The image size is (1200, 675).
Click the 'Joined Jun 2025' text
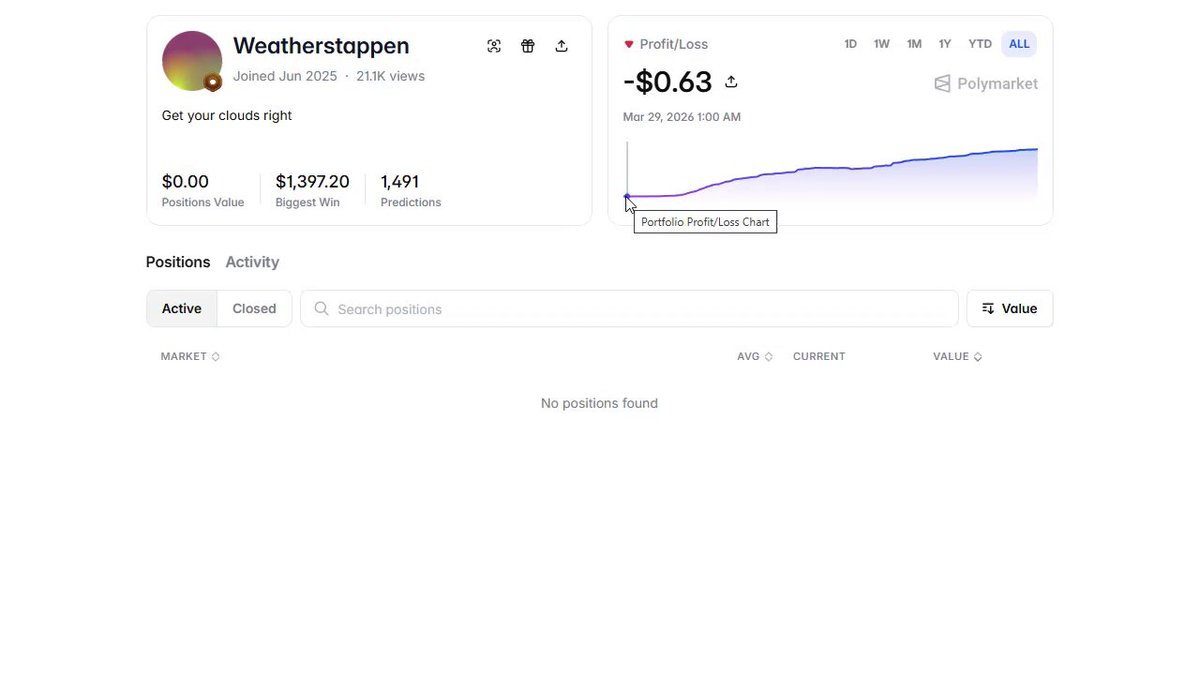285,76
